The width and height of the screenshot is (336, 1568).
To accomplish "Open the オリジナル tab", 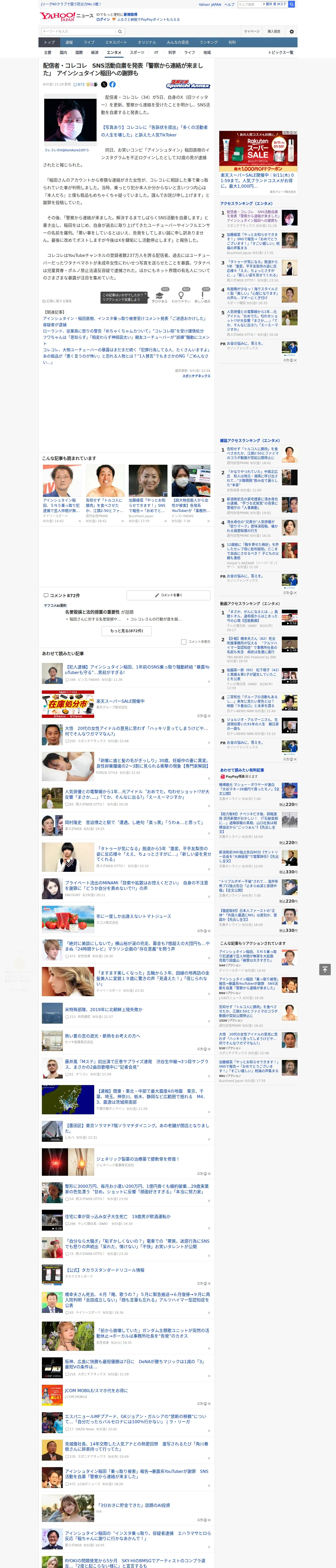I will (x=147, y=43).
